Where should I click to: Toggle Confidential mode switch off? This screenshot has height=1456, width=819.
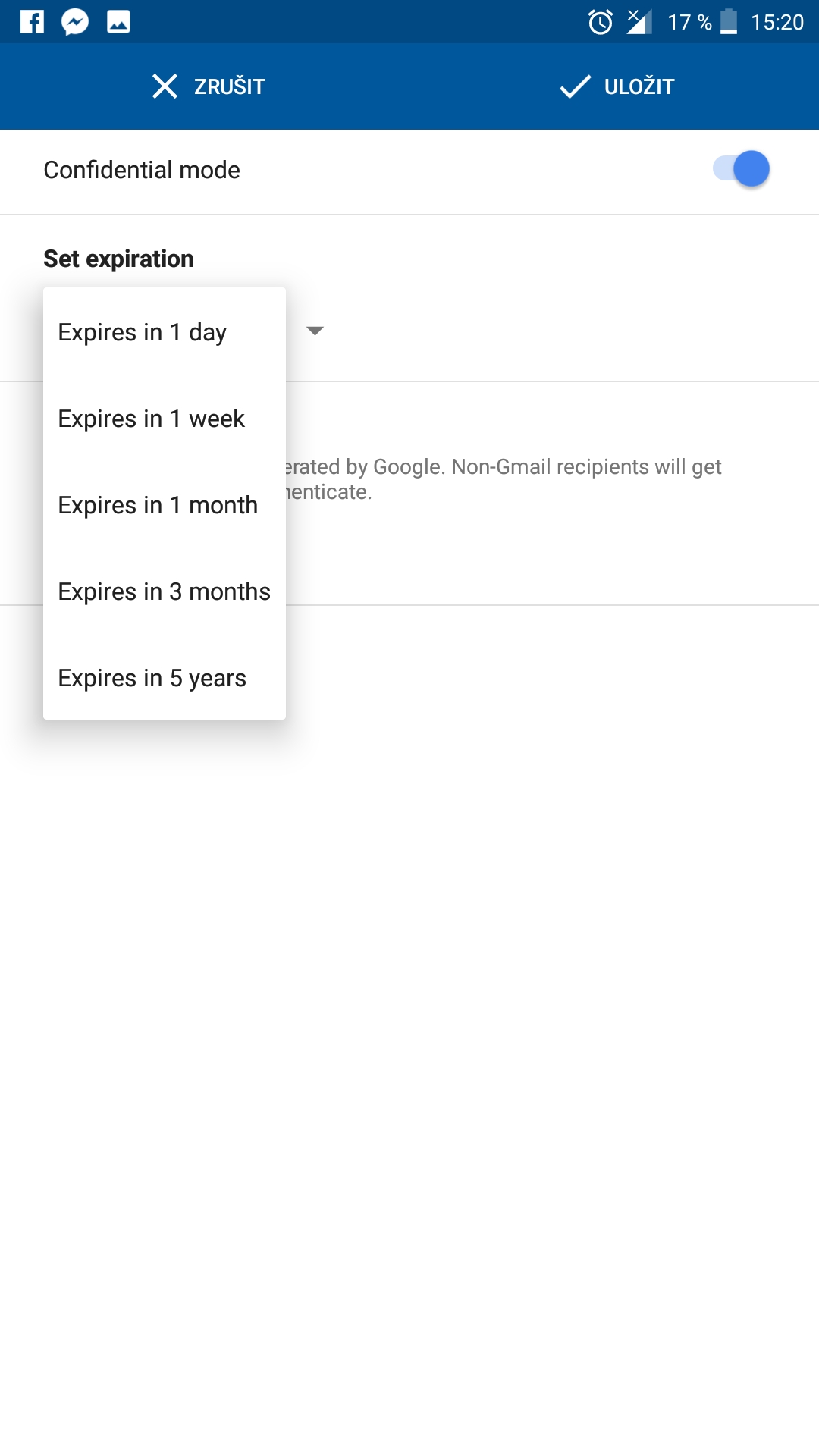742,169
